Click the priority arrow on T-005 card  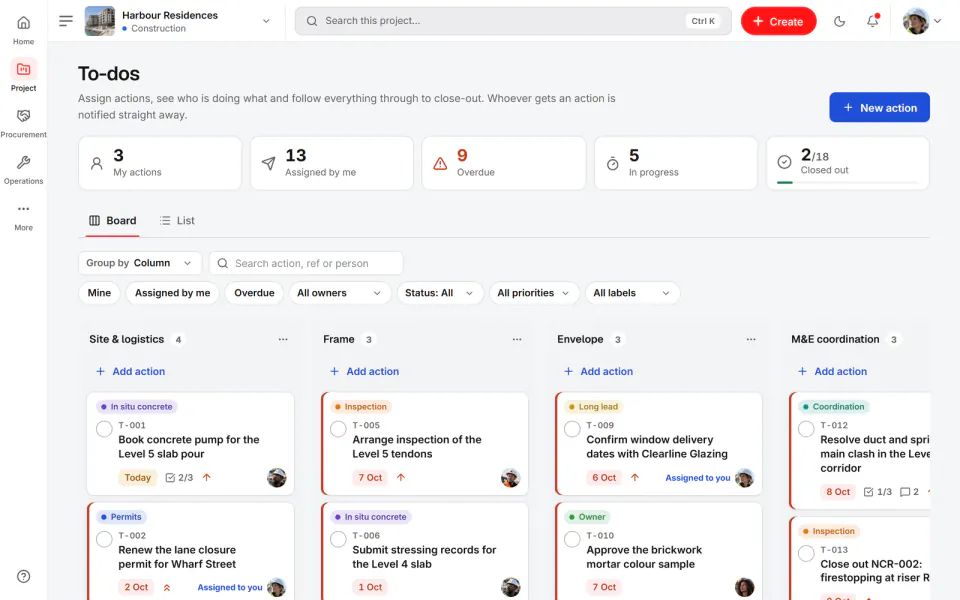(x=401, y=478)
